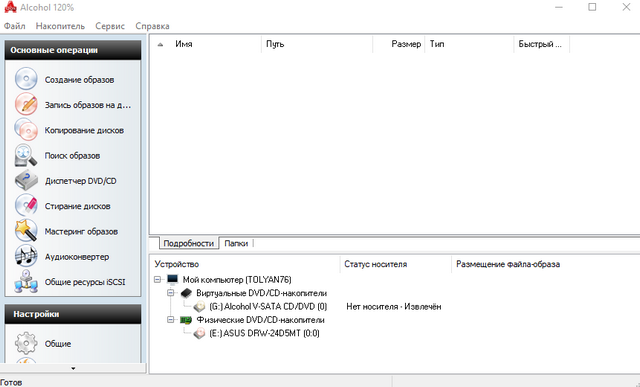640x387 pixels.
Task: Select Мой компьютер (TOLYAN76) tree label
Action: pyautogui.click(x=237, y=280)
